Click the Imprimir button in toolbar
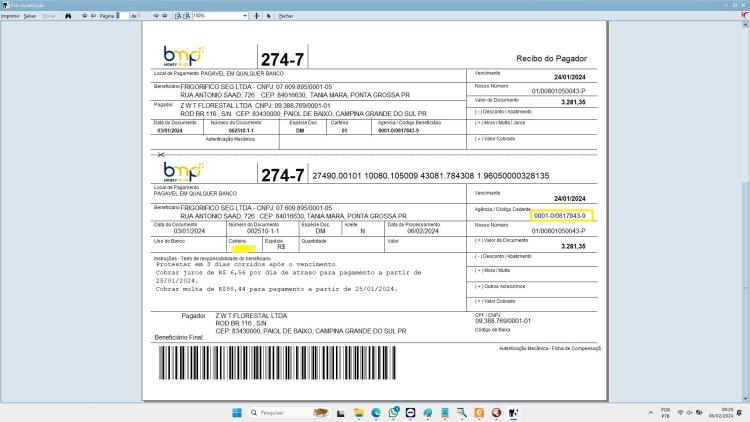 [x=10, y=16]
